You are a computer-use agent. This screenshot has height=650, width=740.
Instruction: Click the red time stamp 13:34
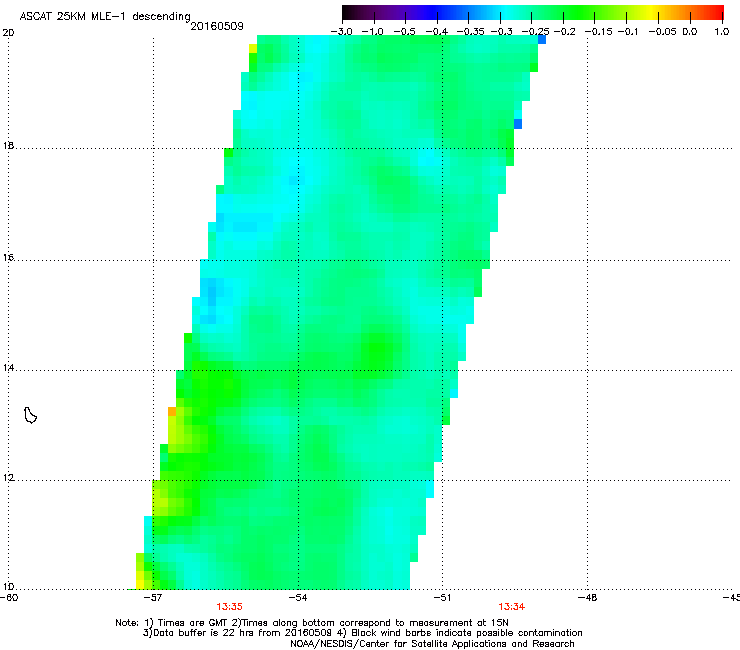click(512, 607)
